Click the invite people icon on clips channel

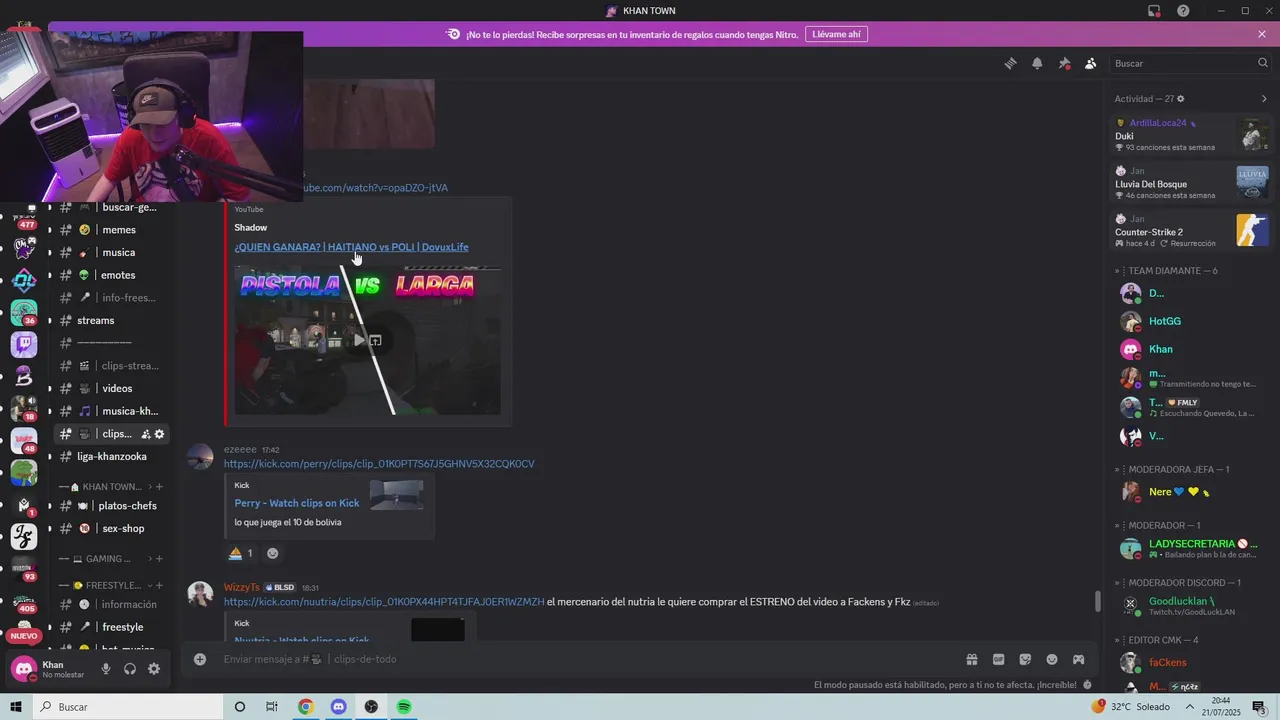(145, 434)
